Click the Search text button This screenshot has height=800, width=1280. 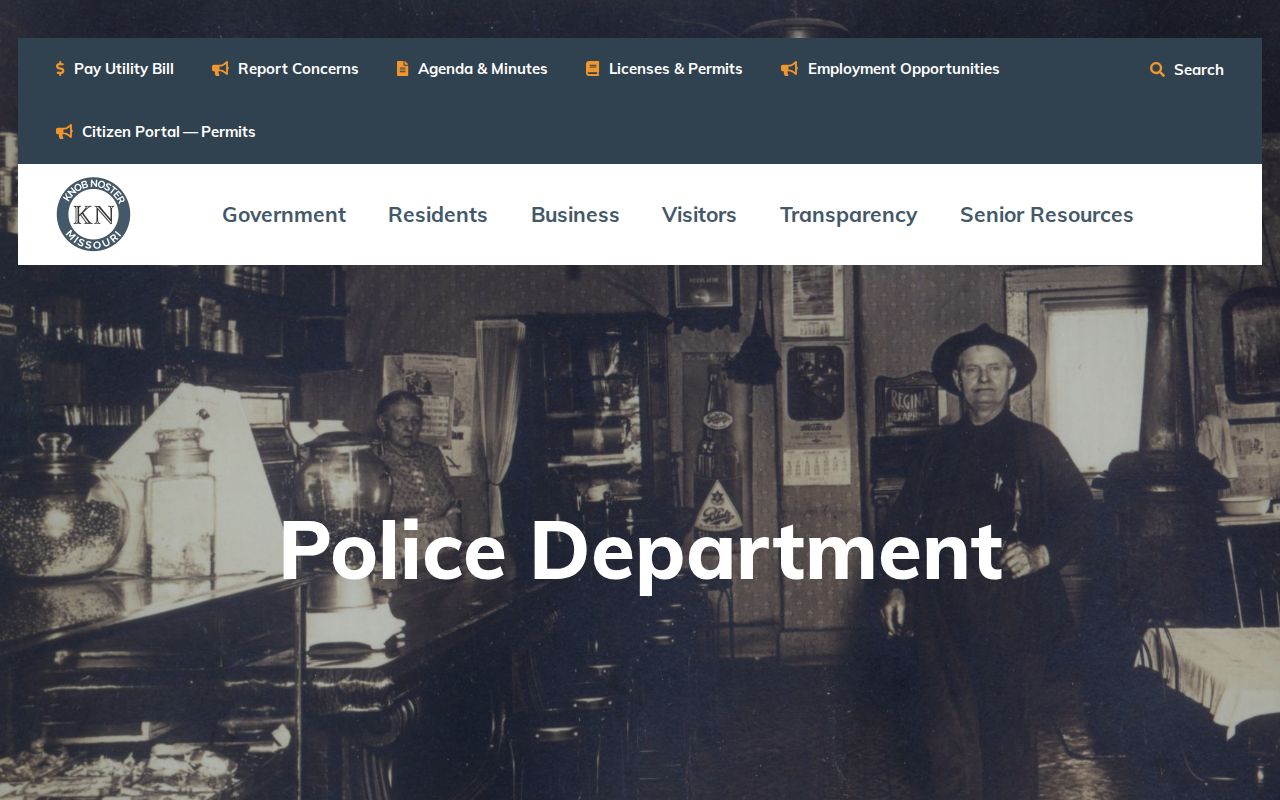pyautogui.click(x=1199, y=70)
